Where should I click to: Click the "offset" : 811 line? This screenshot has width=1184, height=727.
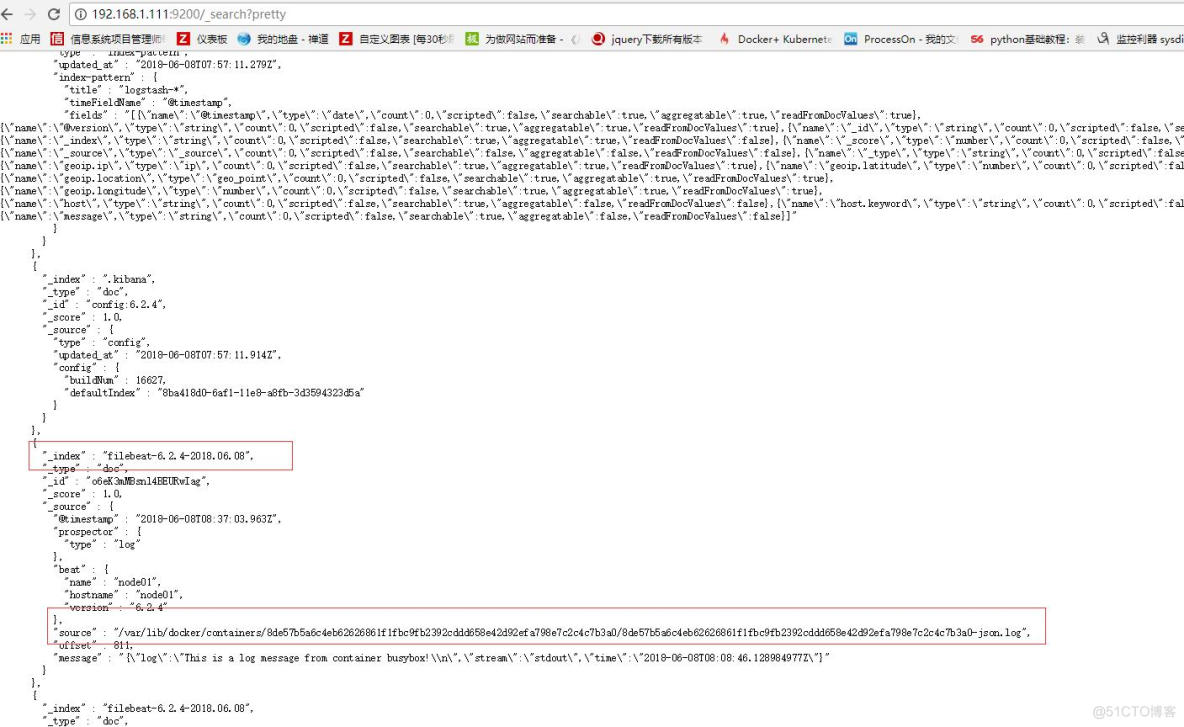tap(93, 645)
